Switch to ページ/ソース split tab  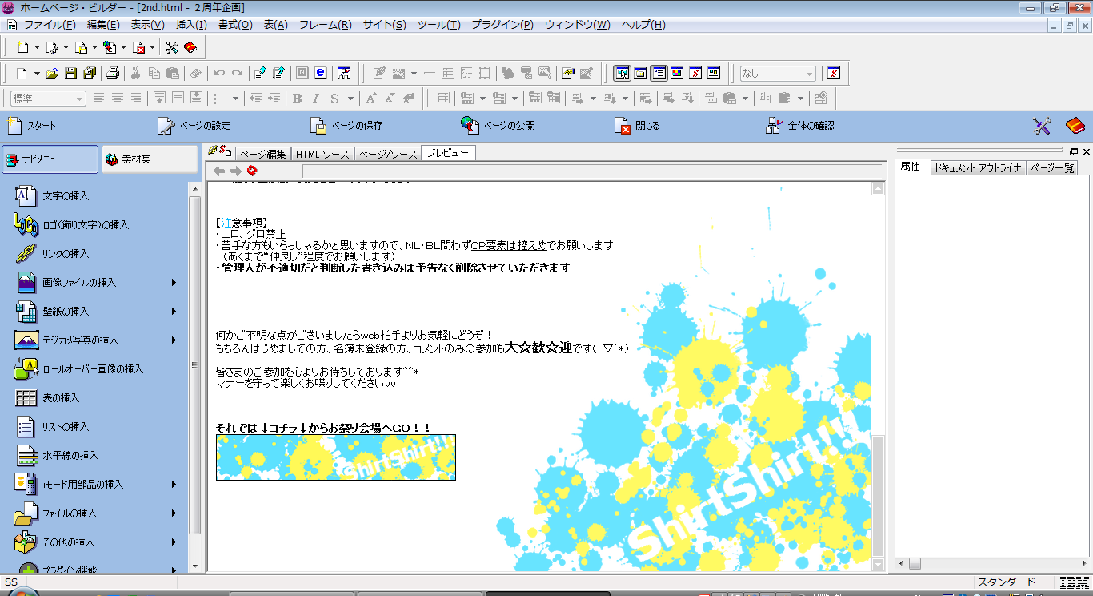pos(388,154)
